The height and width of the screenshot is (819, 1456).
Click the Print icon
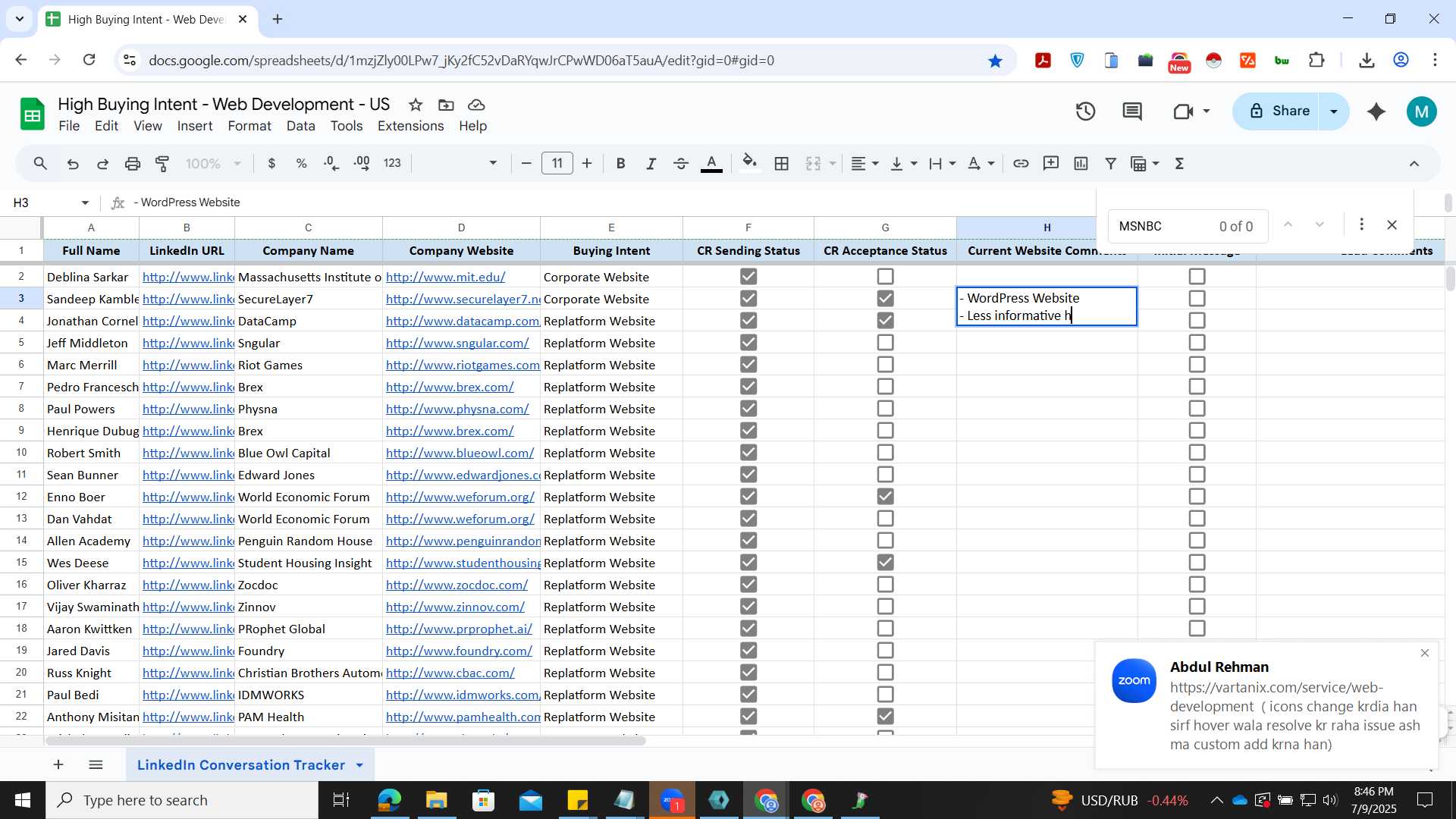coord(133,164)
